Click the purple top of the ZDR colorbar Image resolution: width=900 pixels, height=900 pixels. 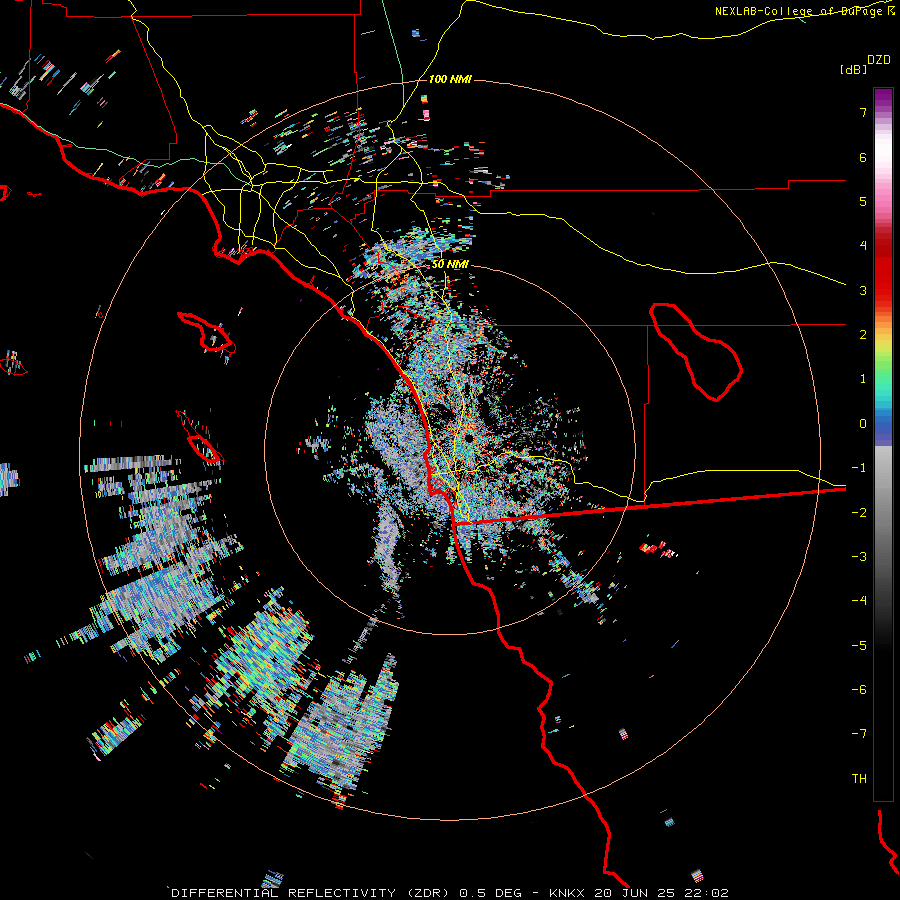883,98
